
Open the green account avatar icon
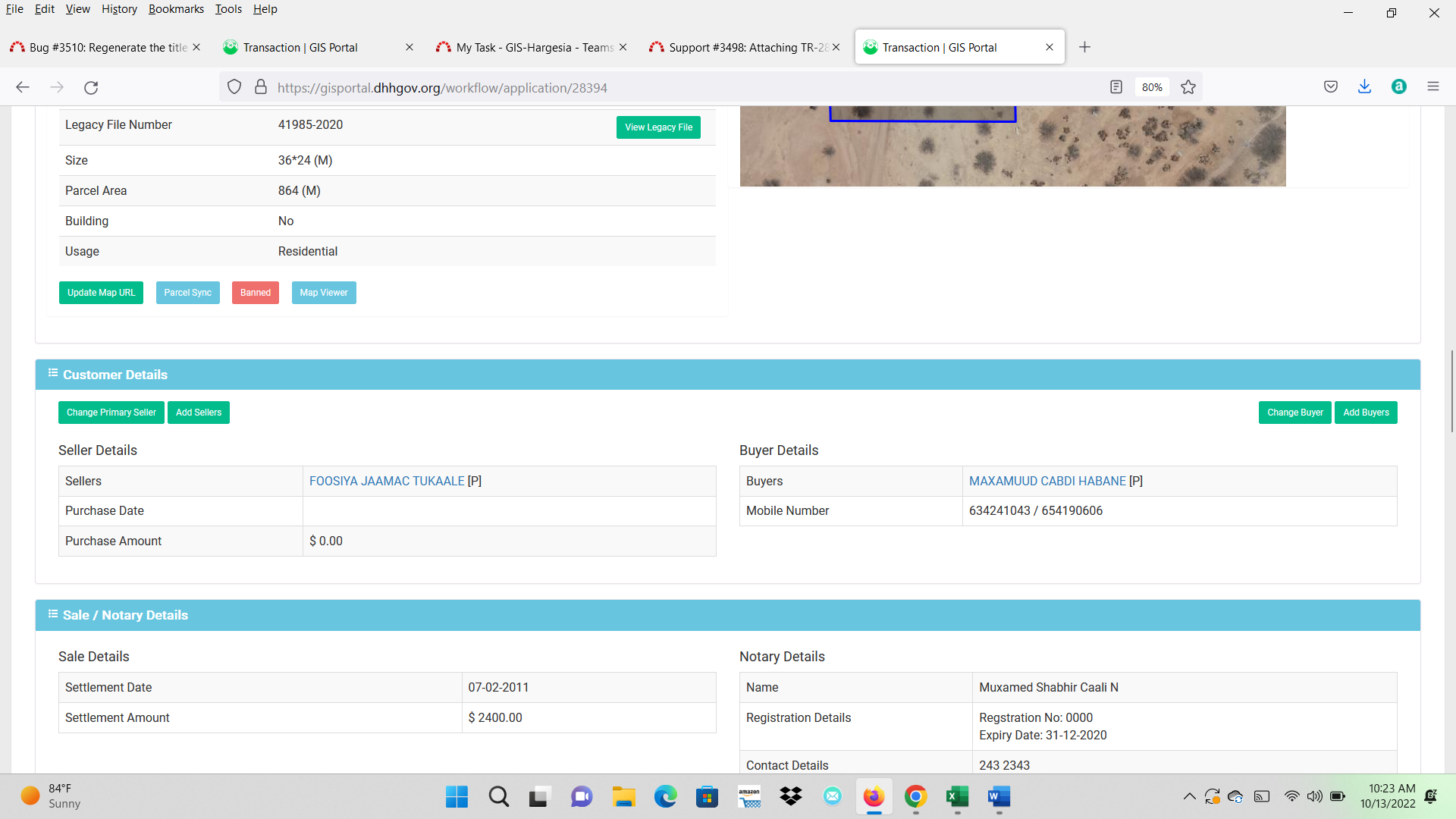[x=1399, y=86]
